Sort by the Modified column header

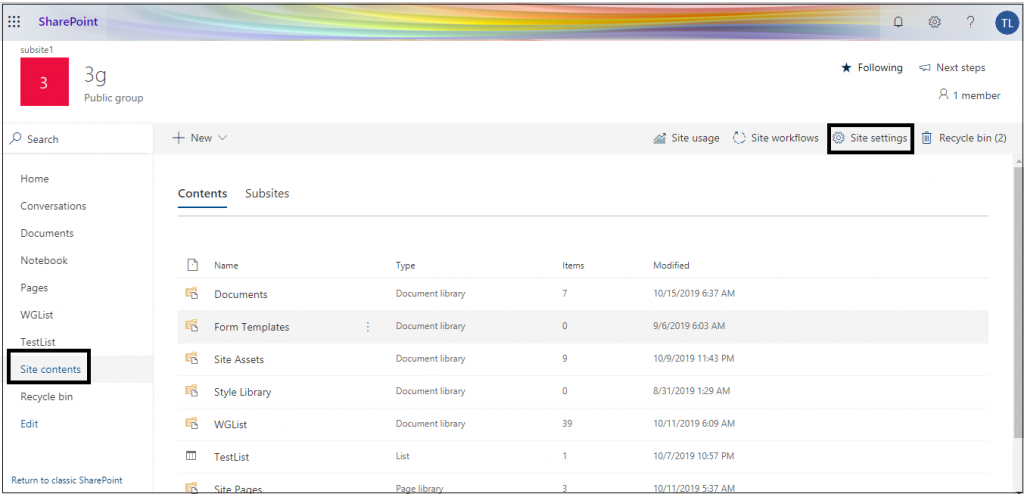(x=671, y=265)
